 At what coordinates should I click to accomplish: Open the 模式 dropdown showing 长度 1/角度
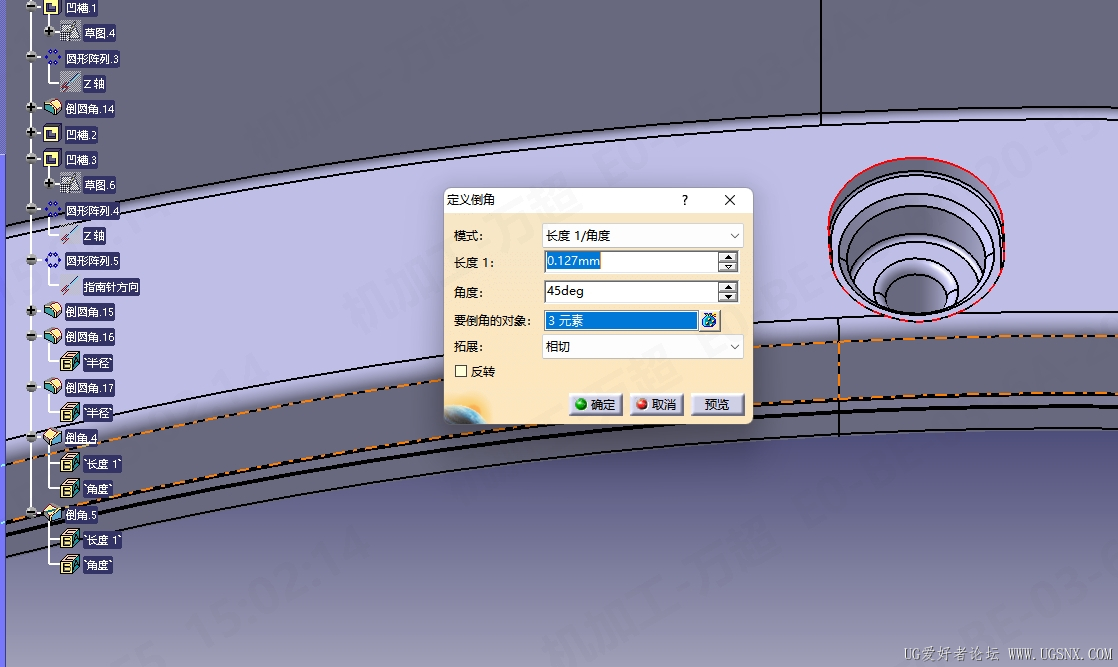642,235
